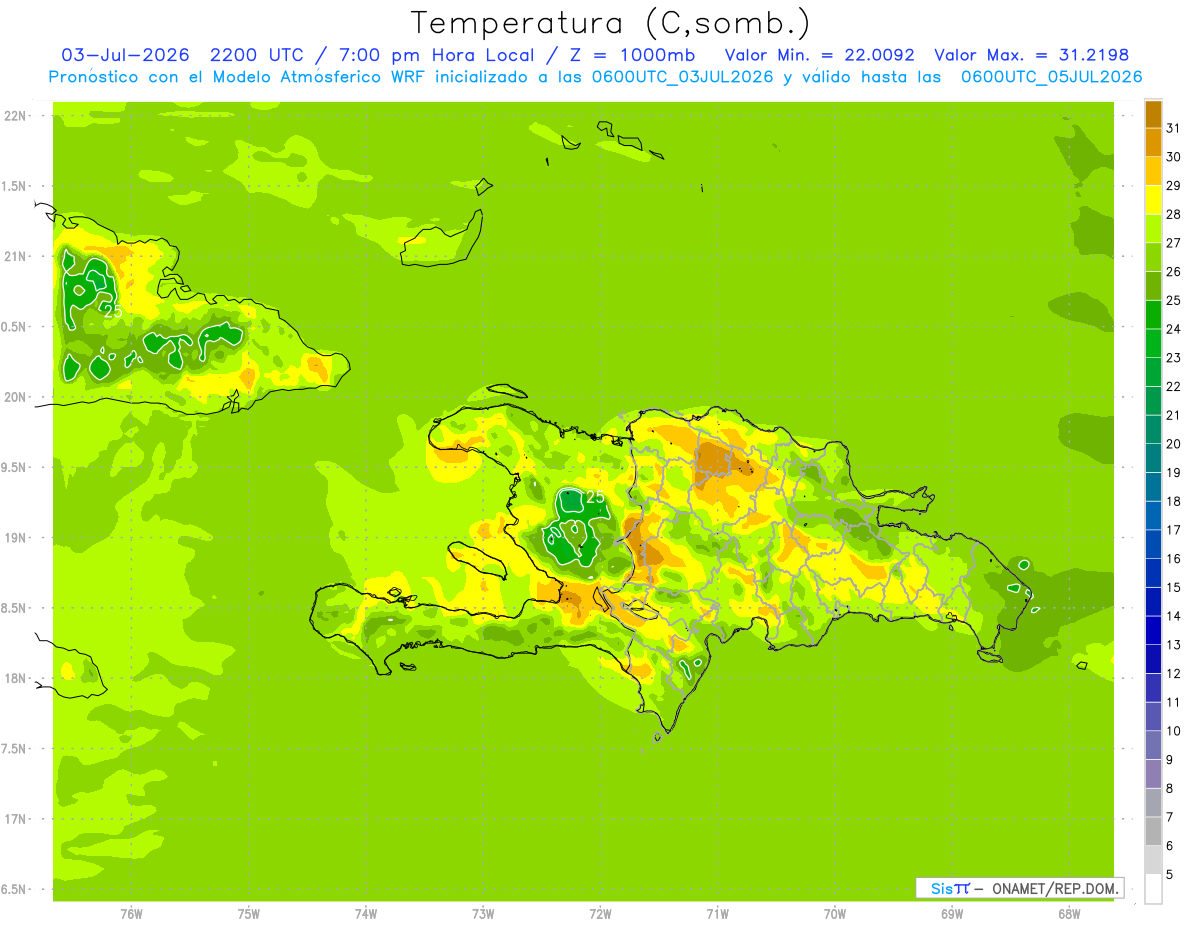
Task: Click the '22N' latitude label
Action: coord(14,116)
